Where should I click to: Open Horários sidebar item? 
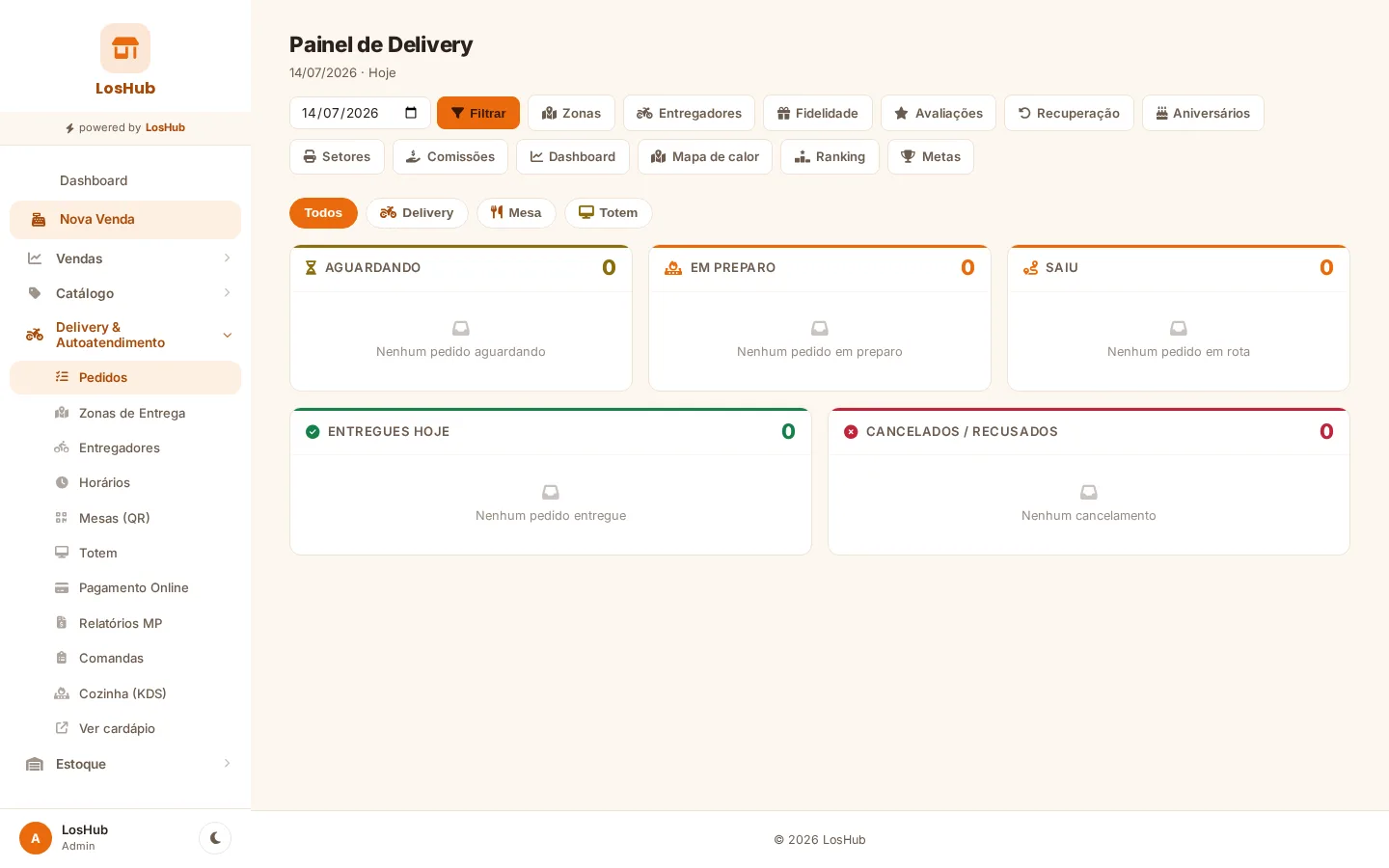(x=125, y=482)
